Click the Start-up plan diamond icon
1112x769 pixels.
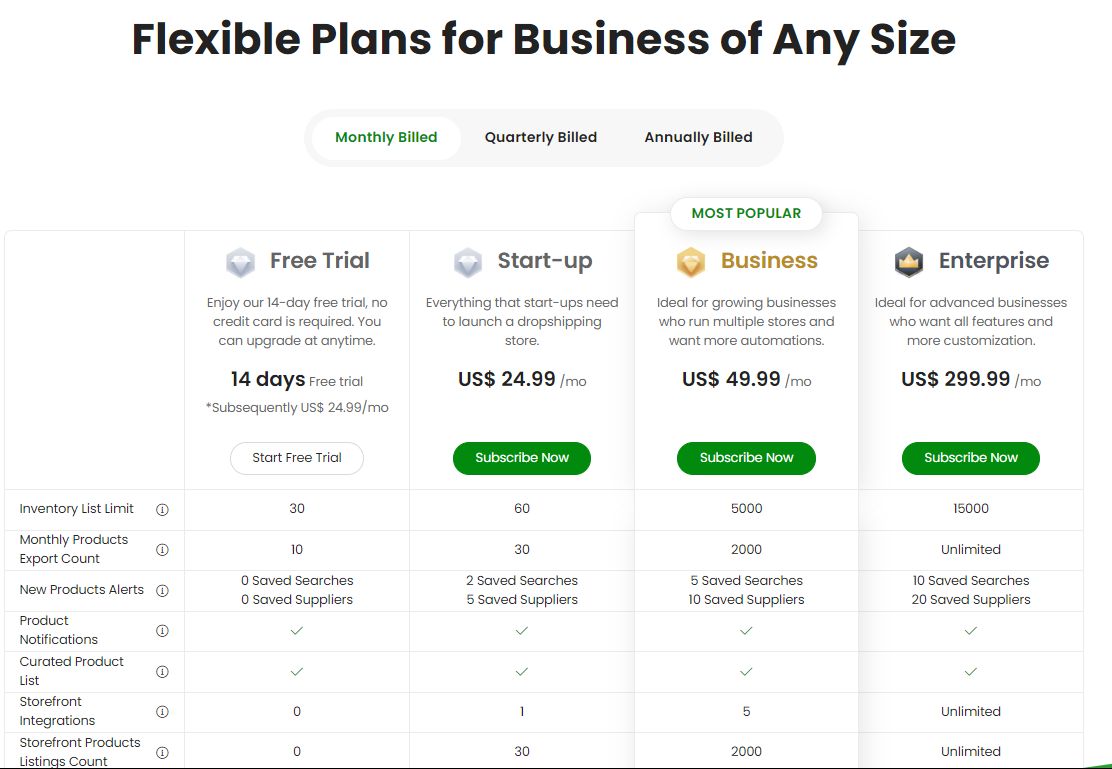point(467,262)
